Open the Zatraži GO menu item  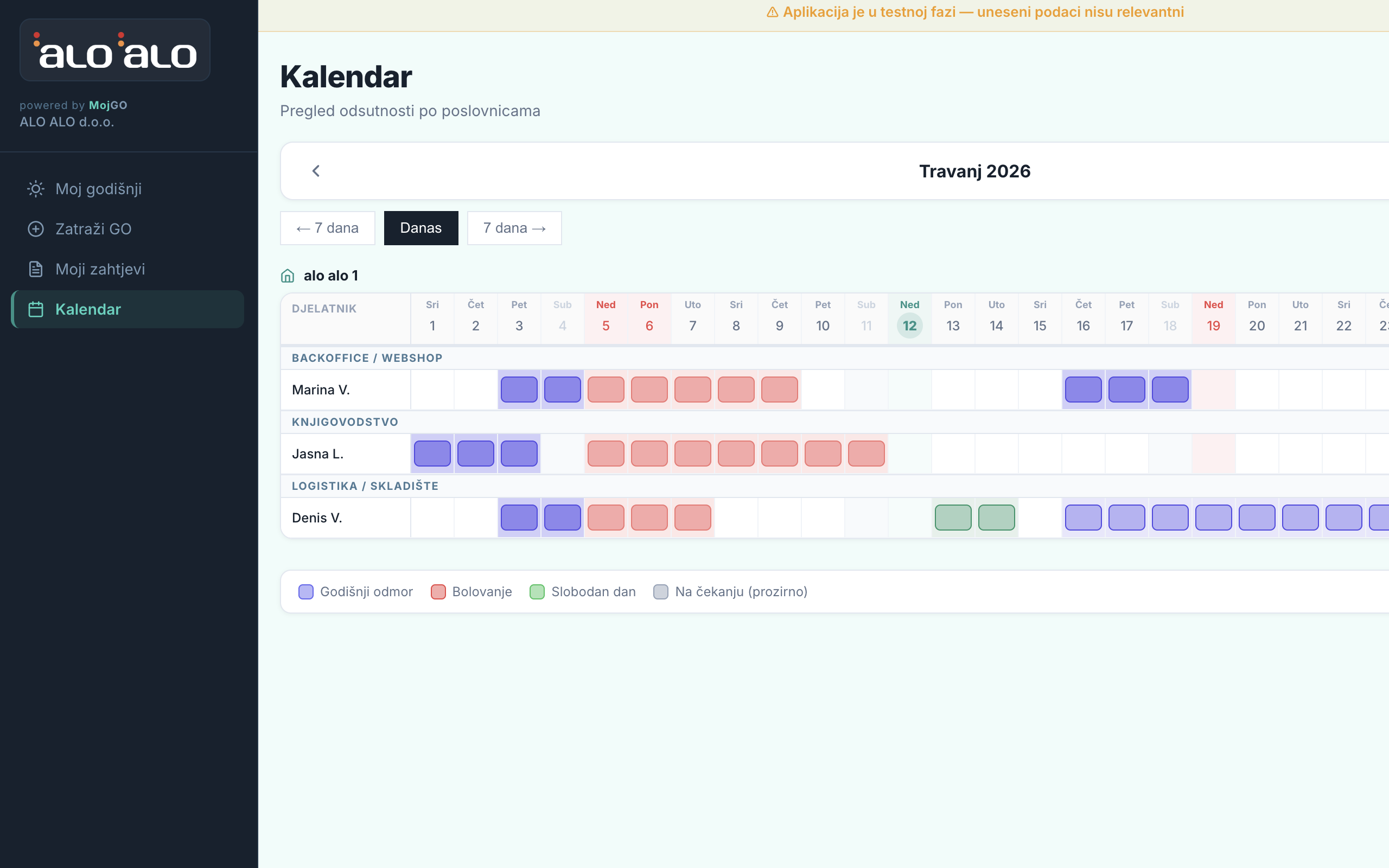[93, 229]
